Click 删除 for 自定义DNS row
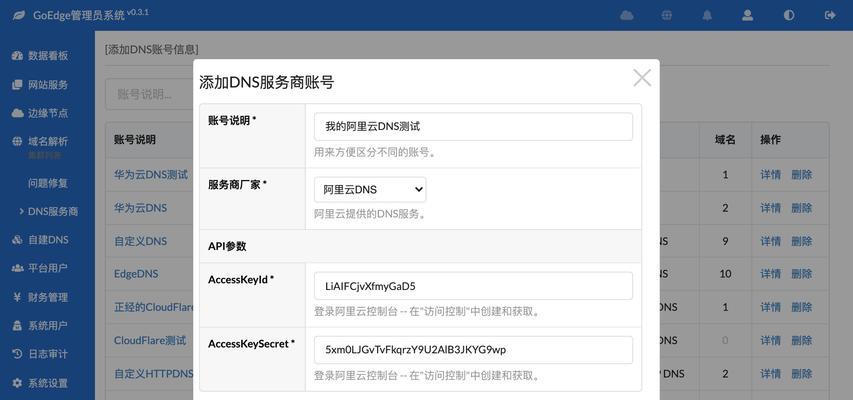This screenshot has width=853, height=400. point(802,241)
